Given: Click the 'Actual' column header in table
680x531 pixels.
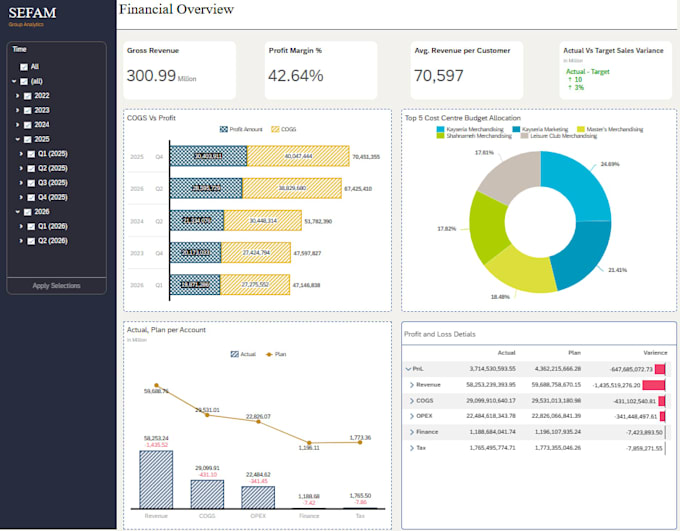Looking at the screenshot, I should pyautogui.click(x=507, y=353).
